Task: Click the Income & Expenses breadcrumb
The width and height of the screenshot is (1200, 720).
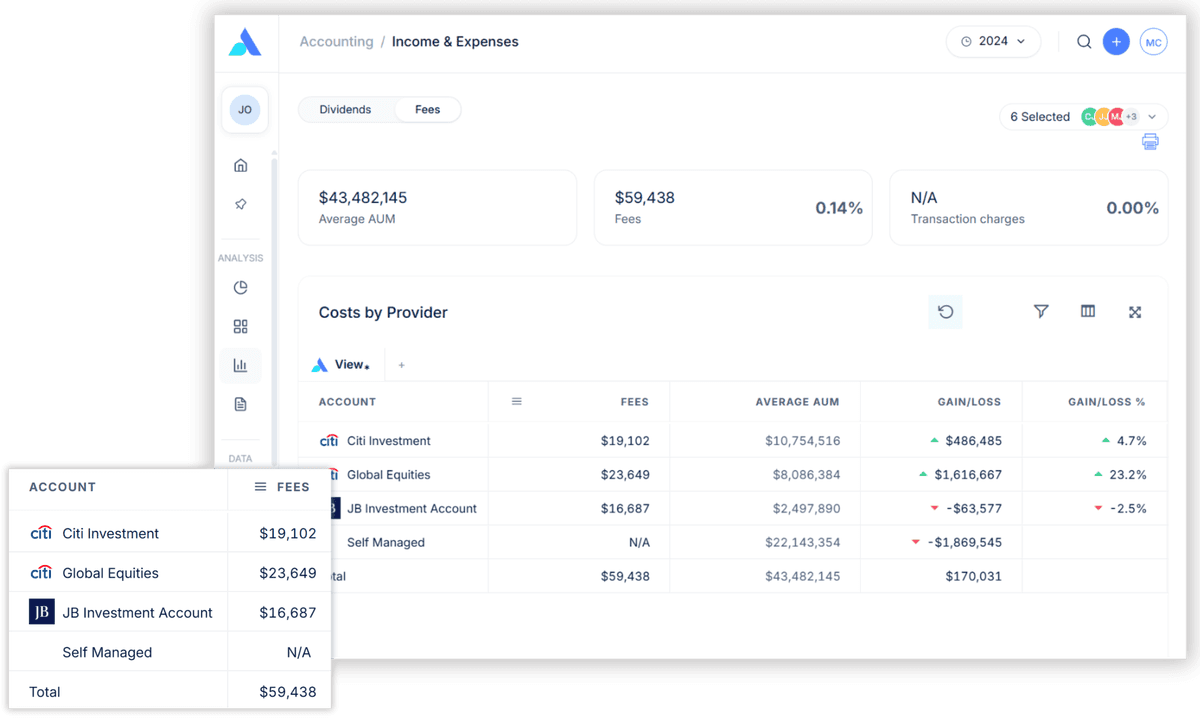Action: click(x=455, y=42)
